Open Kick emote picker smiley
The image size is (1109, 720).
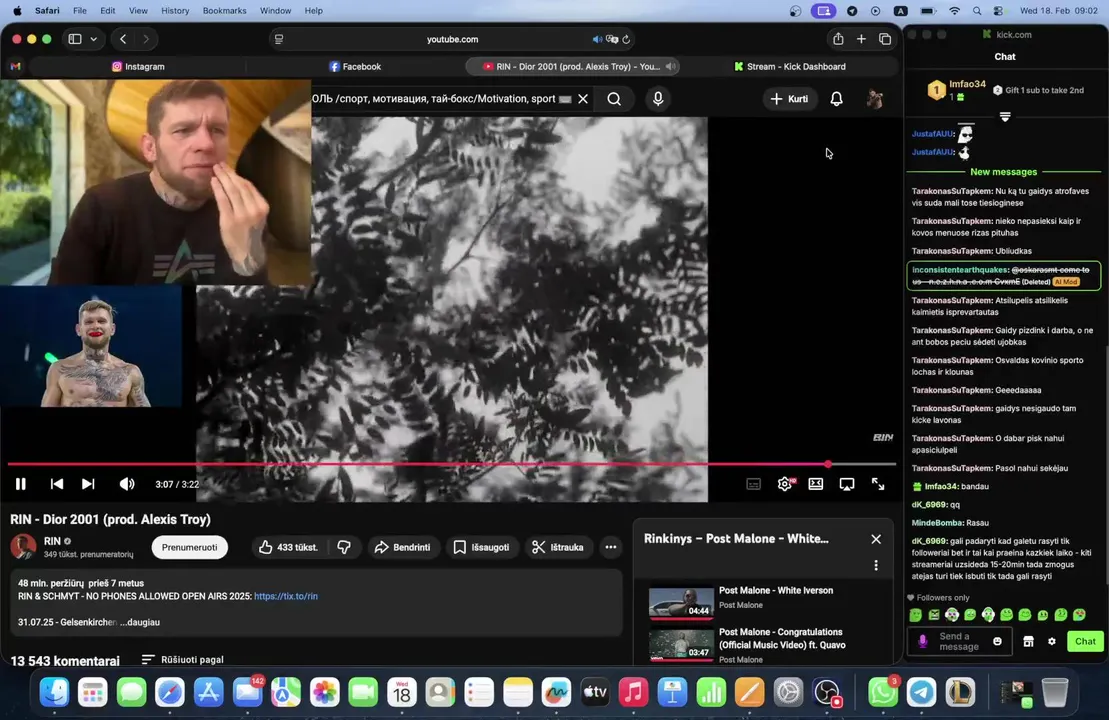point(997,641)
